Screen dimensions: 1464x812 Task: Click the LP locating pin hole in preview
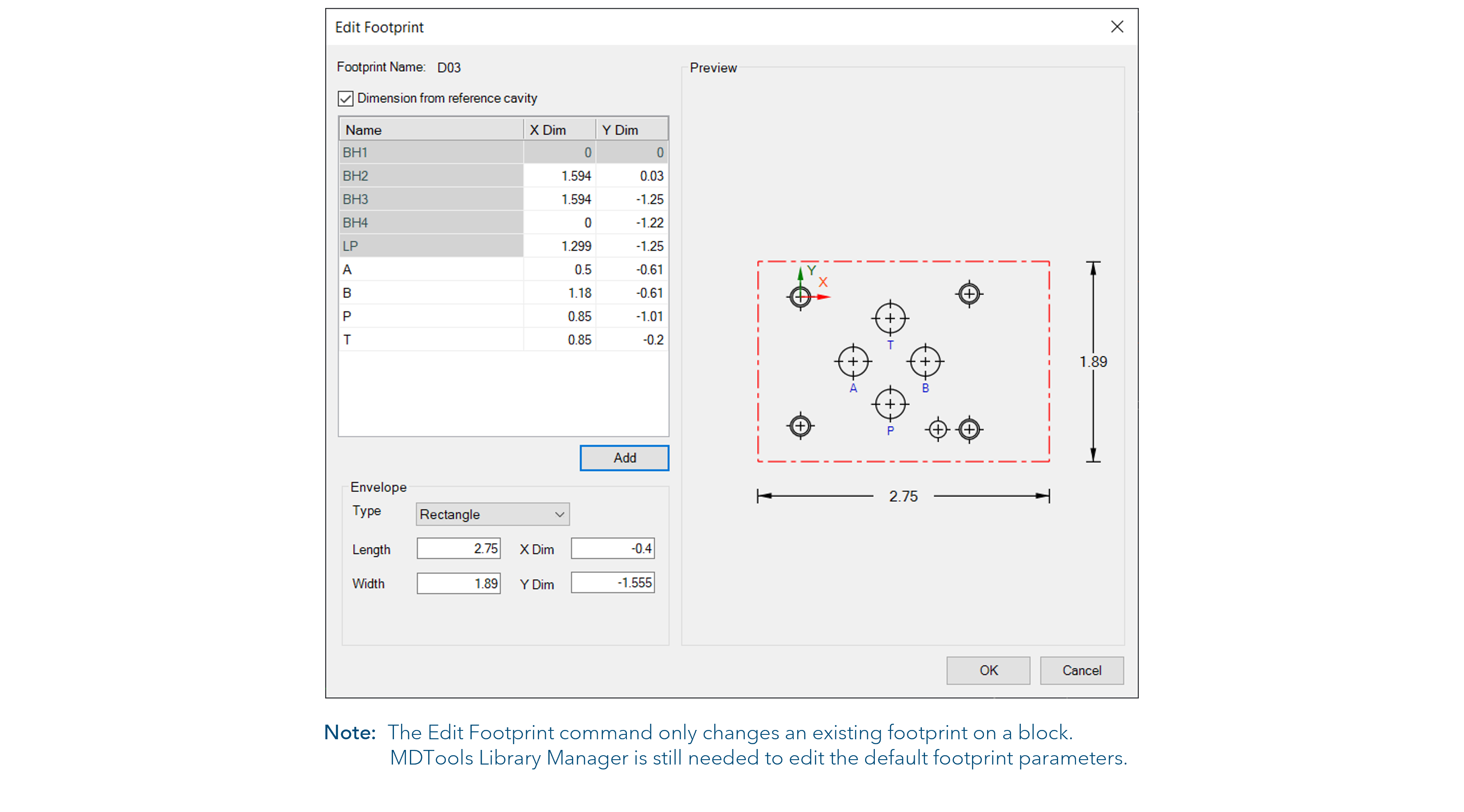tap(938, 429)
